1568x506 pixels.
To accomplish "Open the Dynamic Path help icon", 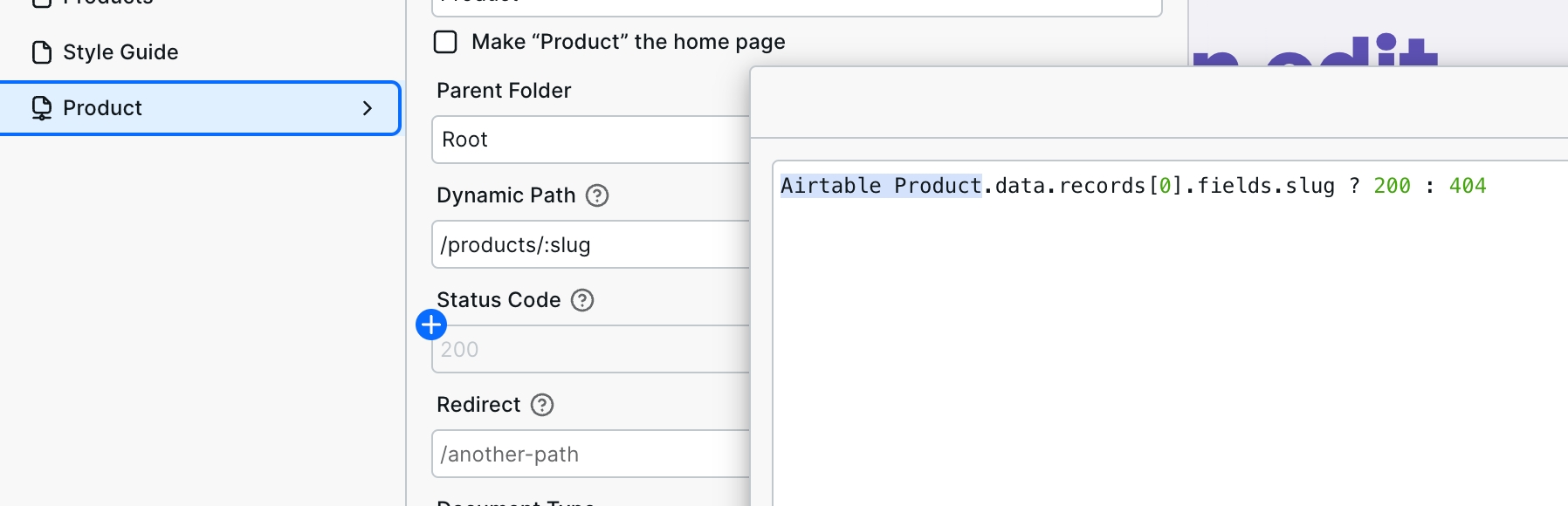I will point(597,195).
